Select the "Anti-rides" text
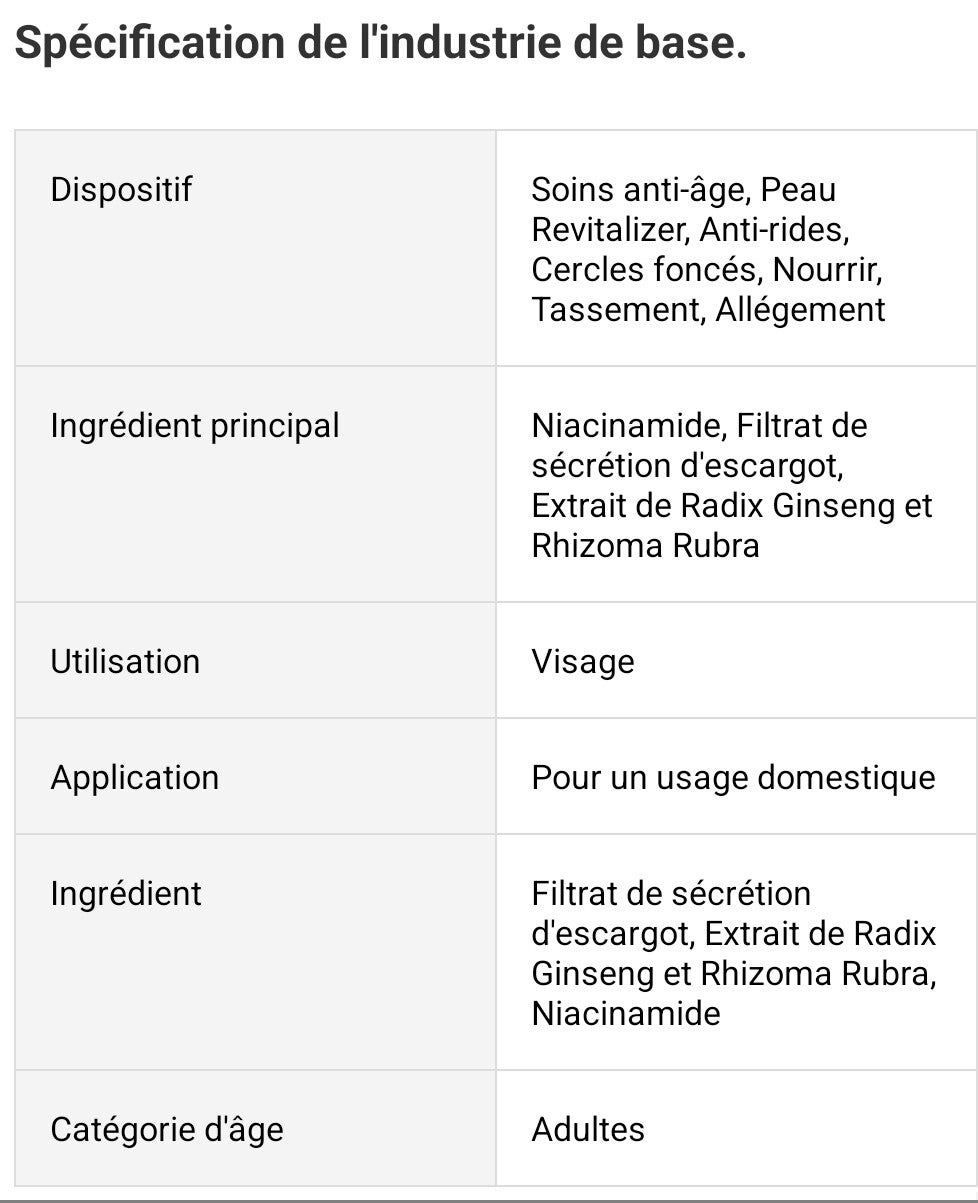This screenshot has height=1203, width=978. pos(772,229)
